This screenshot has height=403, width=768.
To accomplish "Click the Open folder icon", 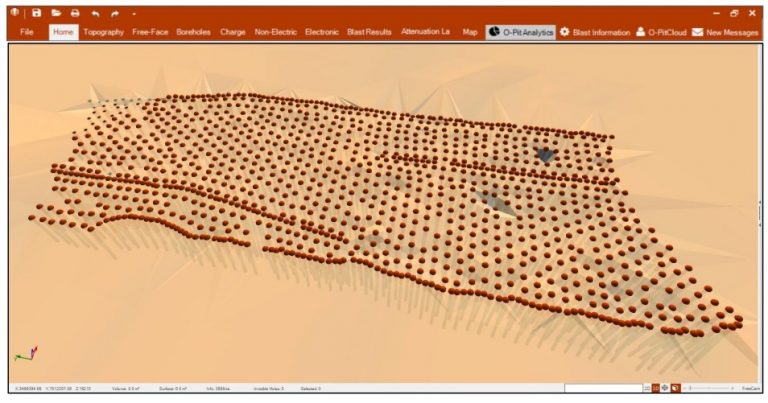I will pyautogui.click(x=56, y=13).
